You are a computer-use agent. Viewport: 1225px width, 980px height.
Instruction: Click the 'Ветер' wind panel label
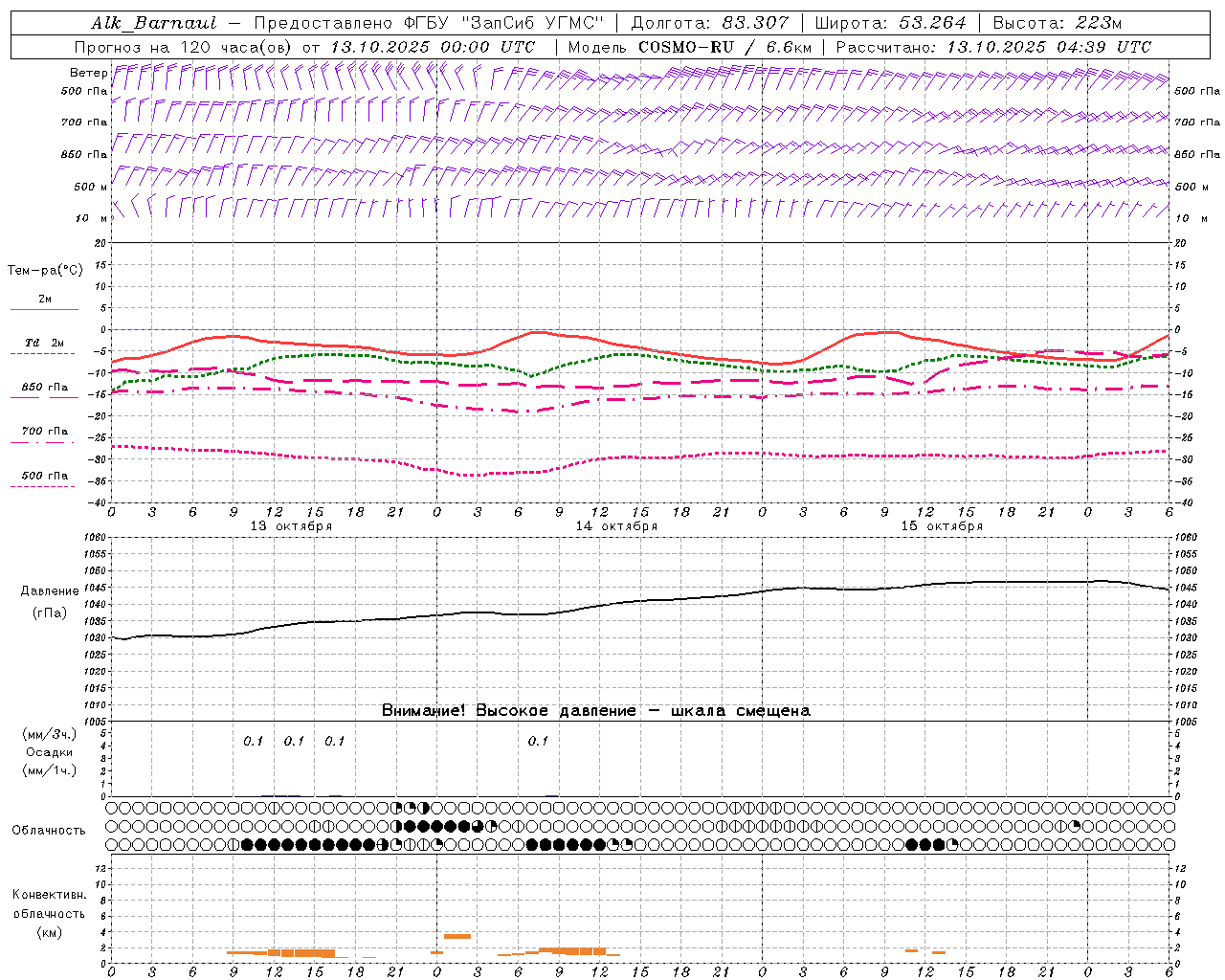coord(88,73)
